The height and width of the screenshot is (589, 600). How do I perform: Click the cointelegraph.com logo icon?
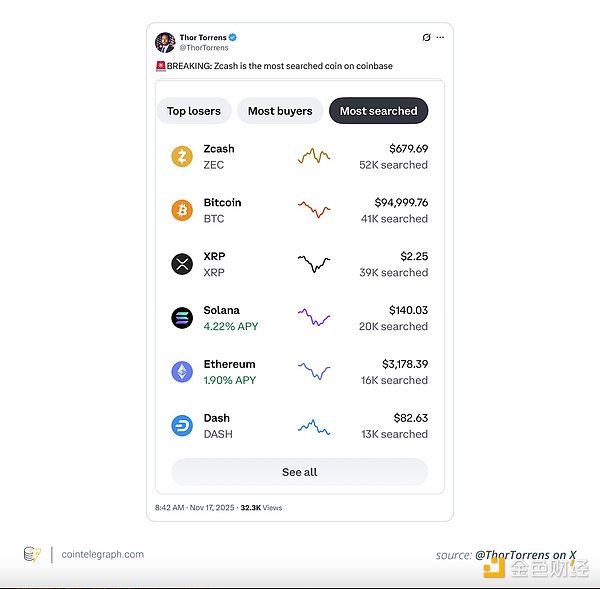(32, 554)
